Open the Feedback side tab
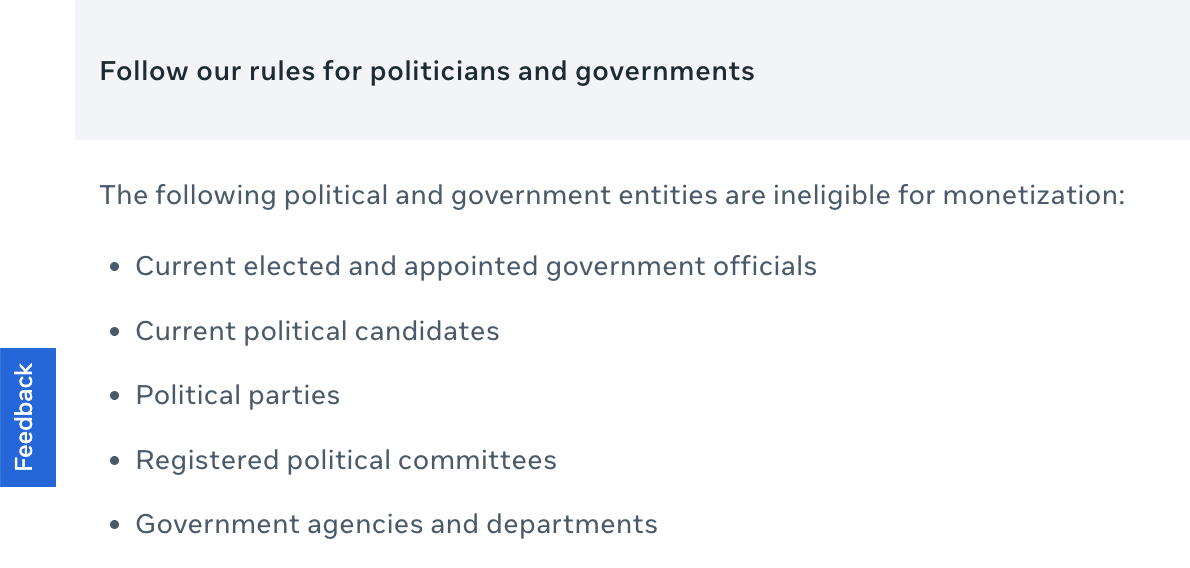 pos(27,417)
